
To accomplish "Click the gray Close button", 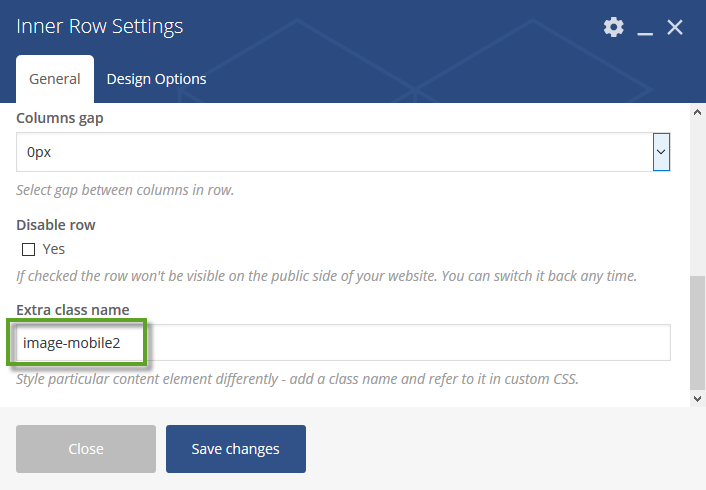I will click(86, 449).
